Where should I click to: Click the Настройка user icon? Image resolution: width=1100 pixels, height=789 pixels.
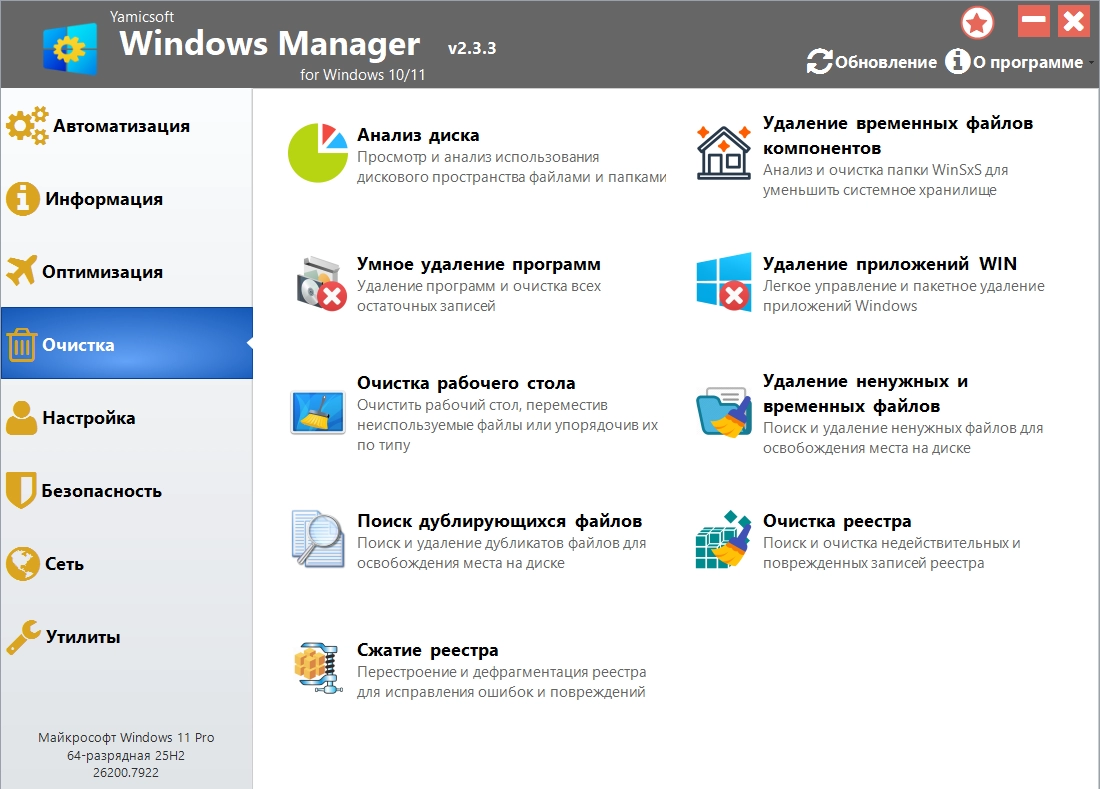pyautogui.click(x=22, y=418)
